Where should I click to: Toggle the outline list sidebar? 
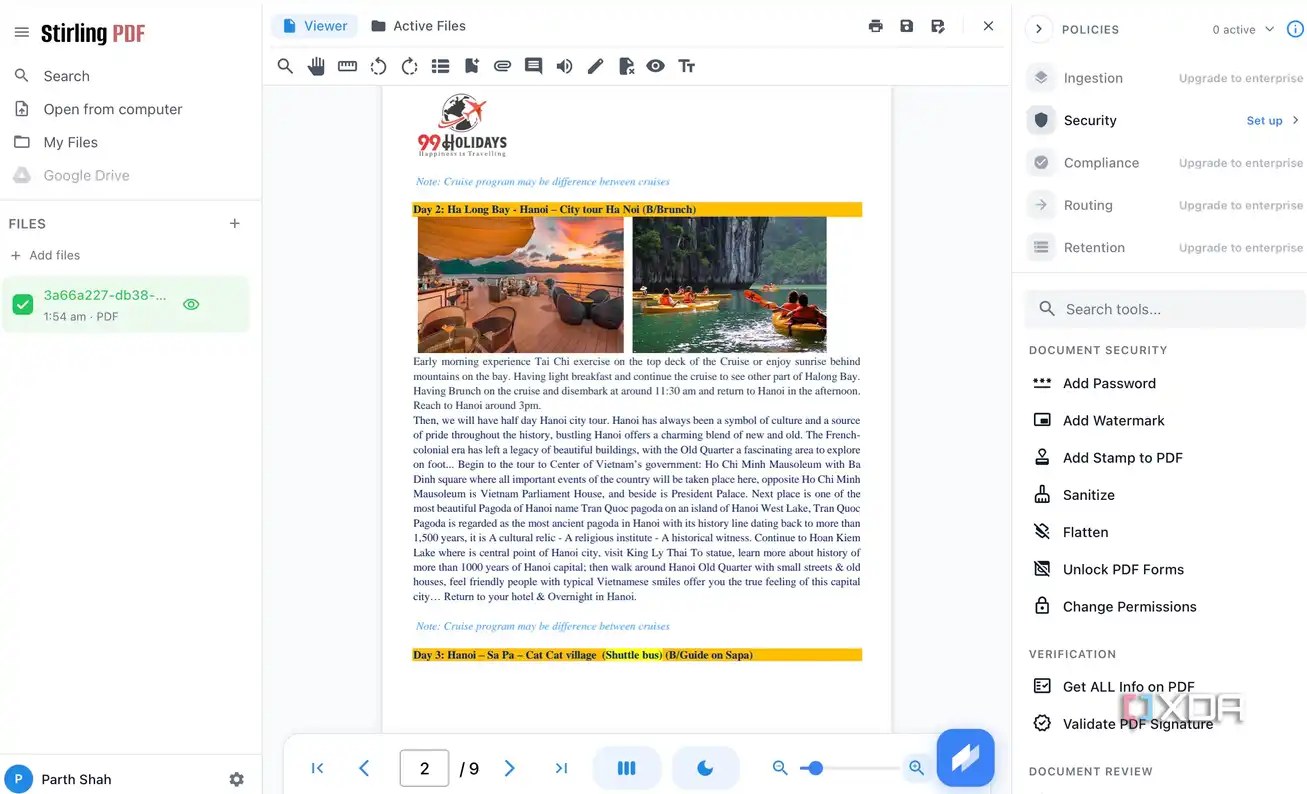tap(440, 66)
